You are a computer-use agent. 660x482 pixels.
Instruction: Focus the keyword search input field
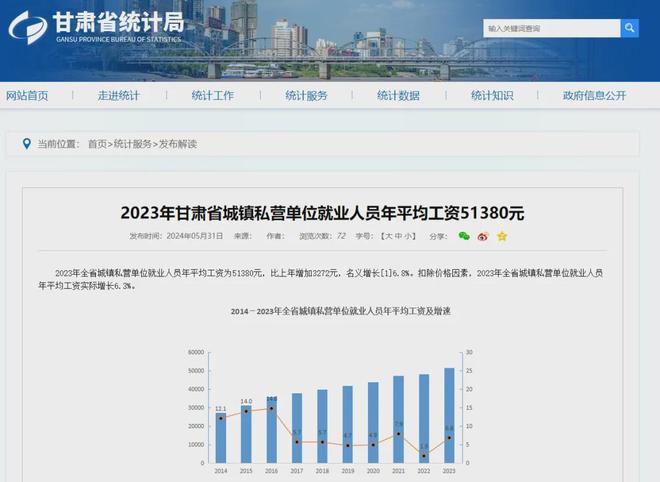tap(551, 28)
